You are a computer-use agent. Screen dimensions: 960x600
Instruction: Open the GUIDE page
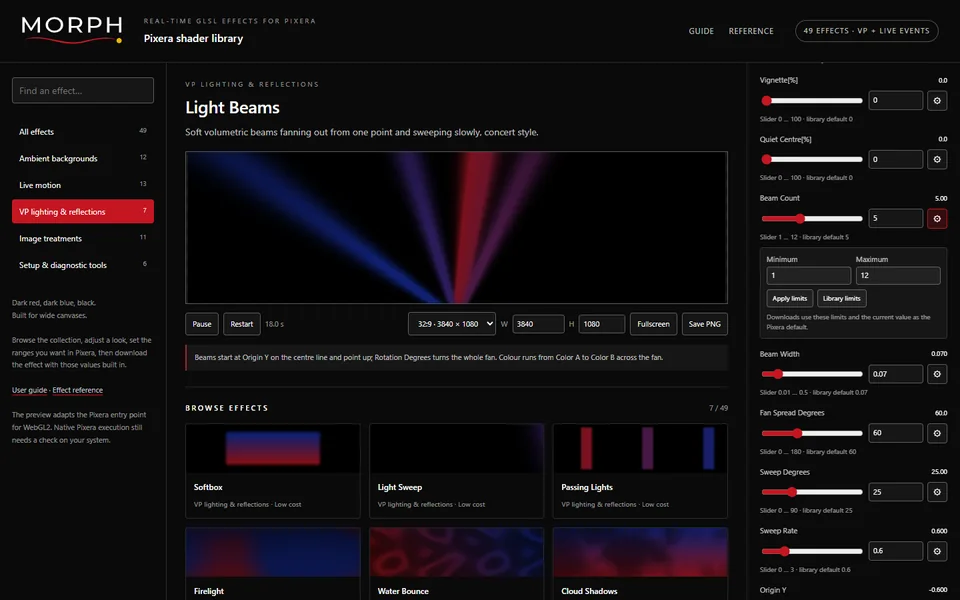coord(701,31)
